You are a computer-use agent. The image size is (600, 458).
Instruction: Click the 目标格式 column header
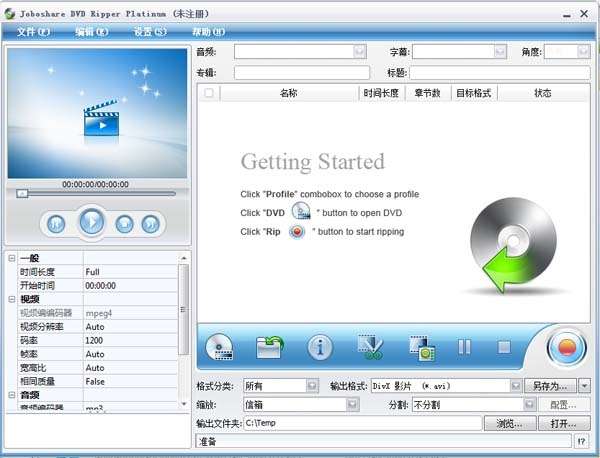pyautogui.click(x=474, y=93)
